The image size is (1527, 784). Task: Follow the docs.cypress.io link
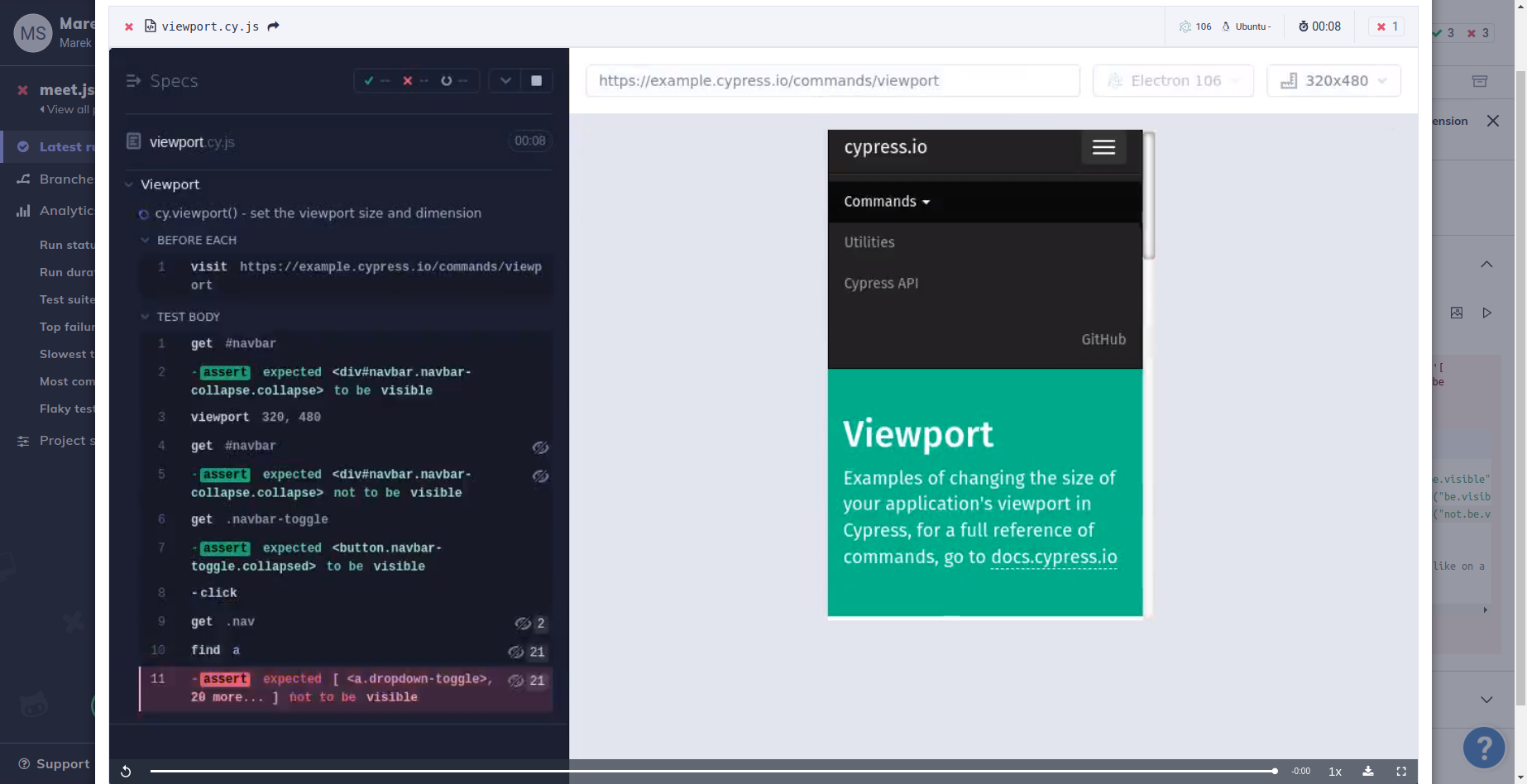[1054, 557]
